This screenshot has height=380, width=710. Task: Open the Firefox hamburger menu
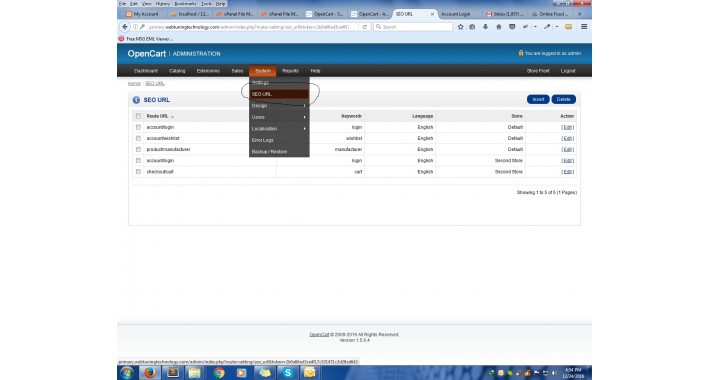584,27
